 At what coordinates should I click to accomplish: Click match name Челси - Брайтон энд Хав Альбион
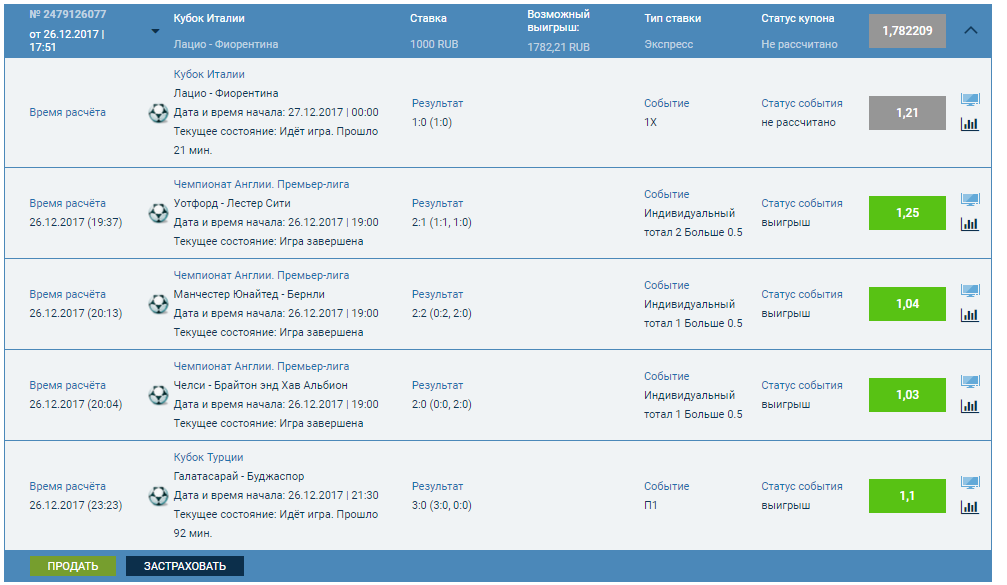261,386
